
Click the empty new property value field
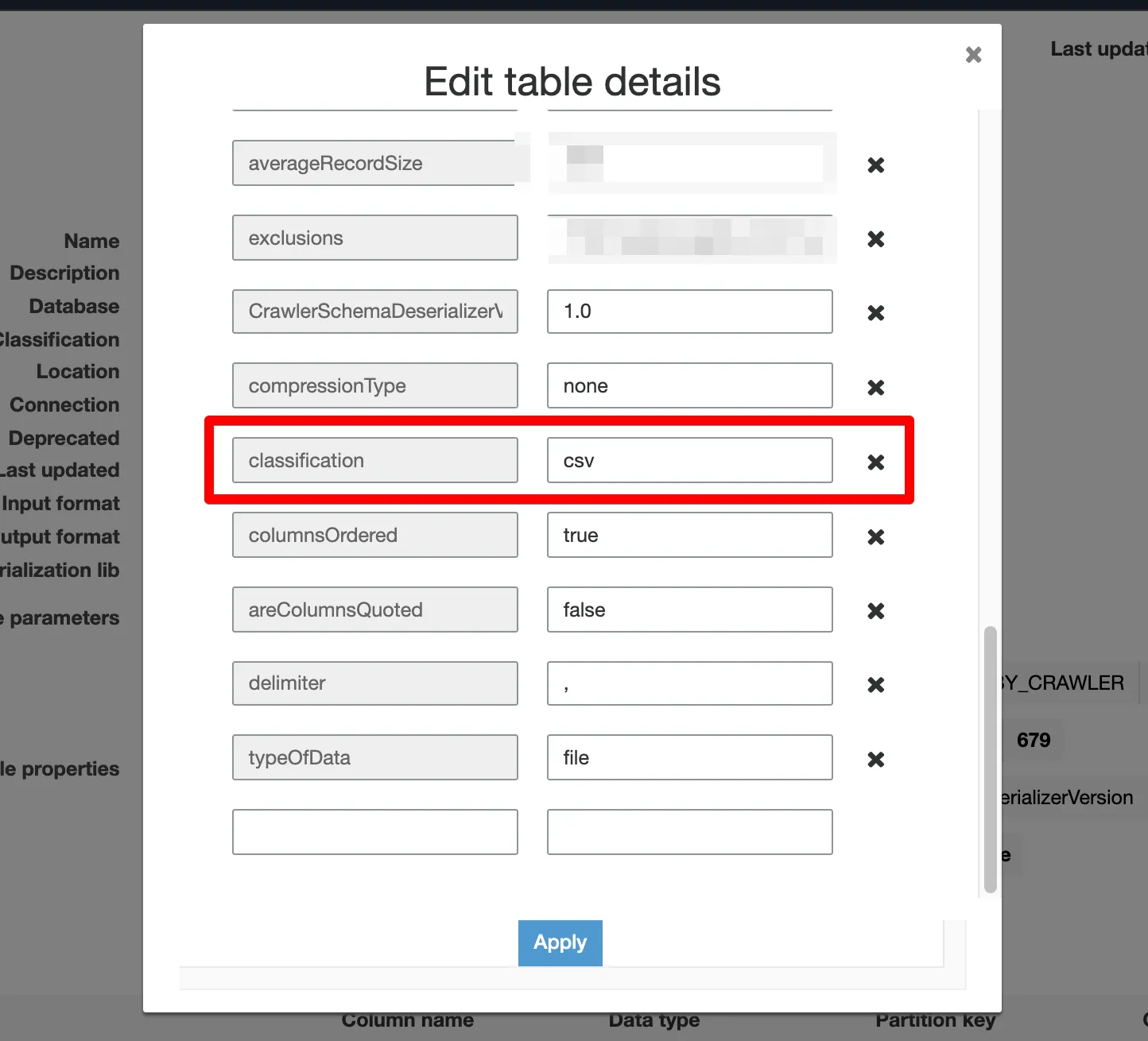coord(689,832)
